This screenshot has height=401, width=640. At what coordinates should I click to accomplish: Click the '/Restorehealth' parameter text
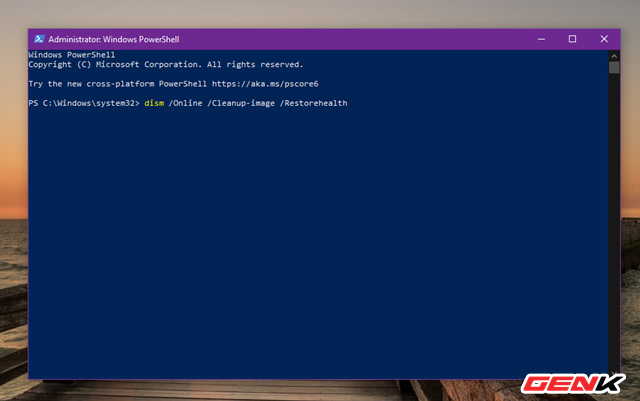point(315,104)
